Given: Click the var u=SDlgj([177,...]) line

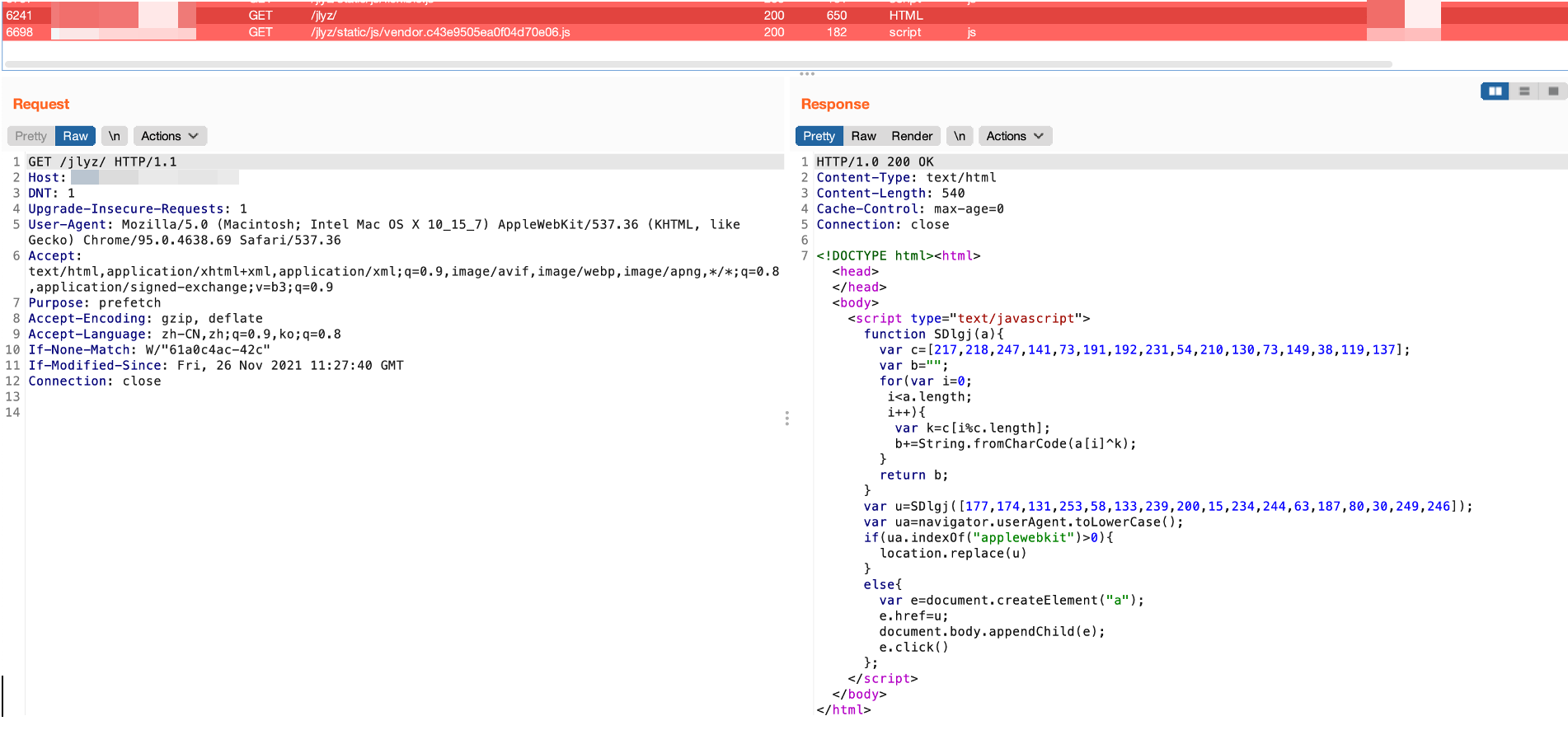Looking at the screenshot, I should click(x=1168, y=506).
